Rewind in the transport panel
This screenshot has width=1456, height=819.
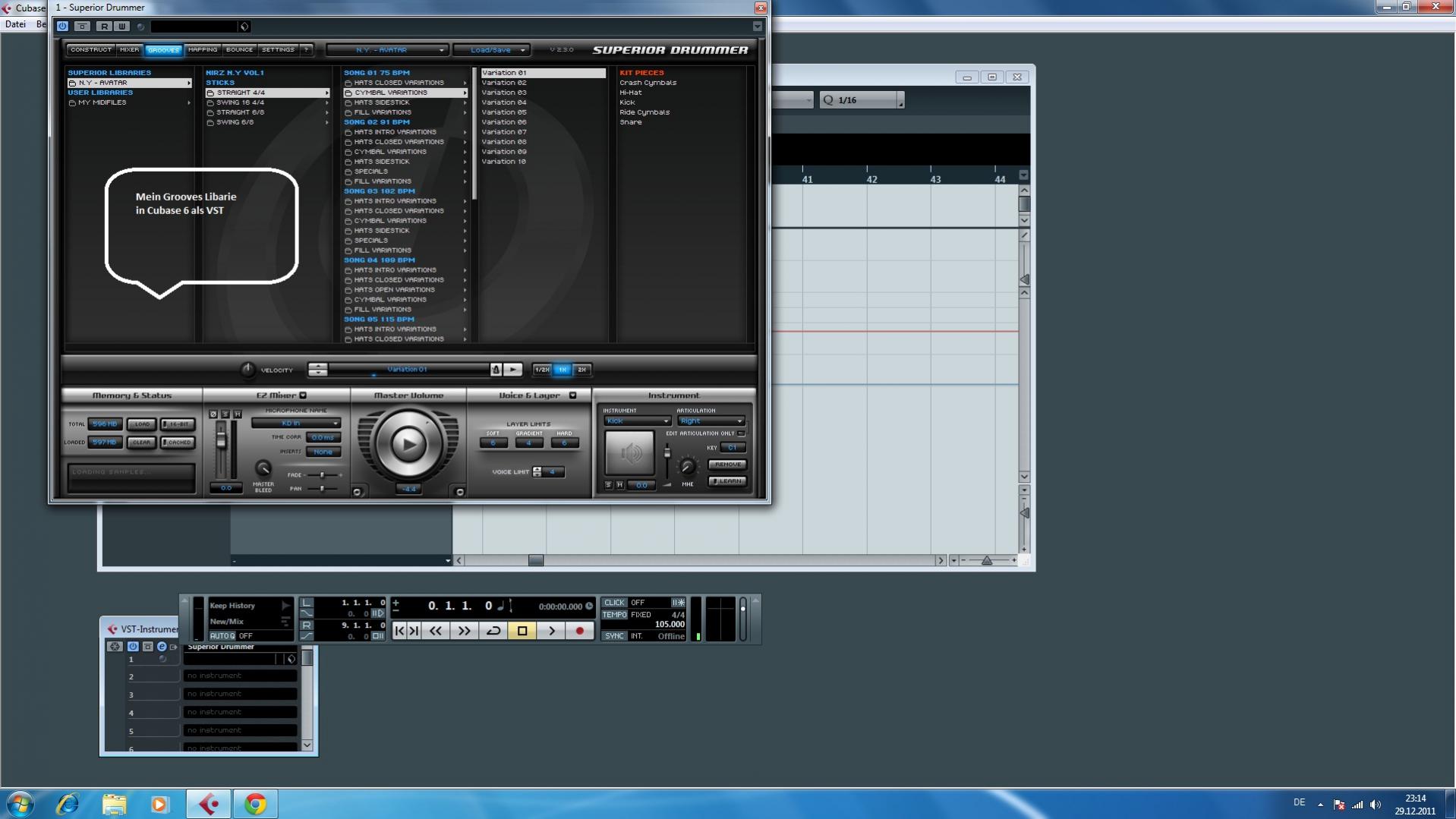click(x=436, y=631)
